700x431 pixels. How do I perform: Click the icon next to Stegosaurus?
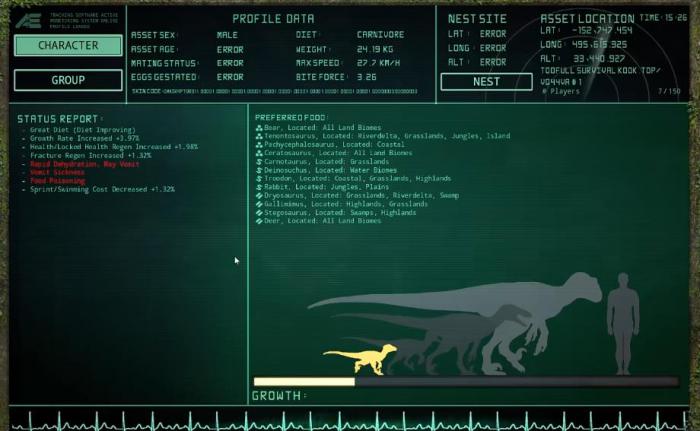tap(259, 213)
